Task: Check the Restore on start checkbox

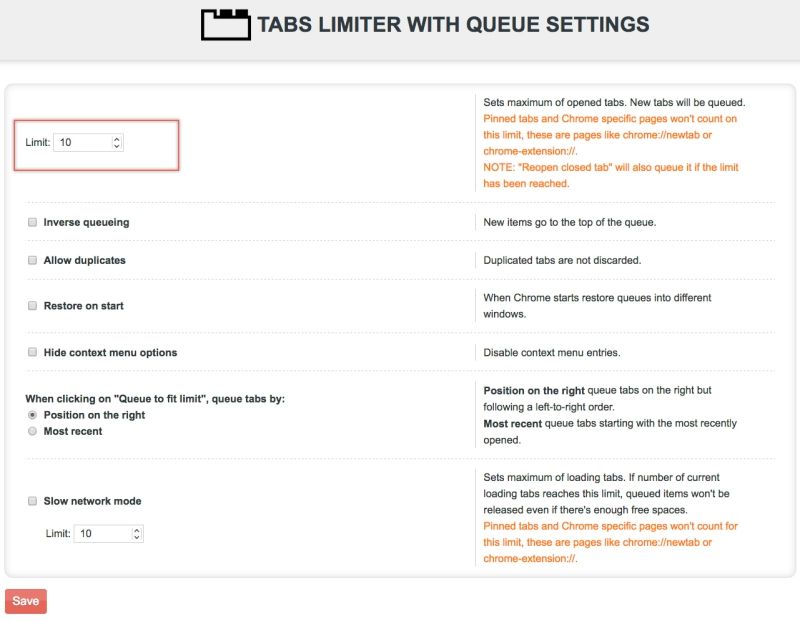Action: 33,306
